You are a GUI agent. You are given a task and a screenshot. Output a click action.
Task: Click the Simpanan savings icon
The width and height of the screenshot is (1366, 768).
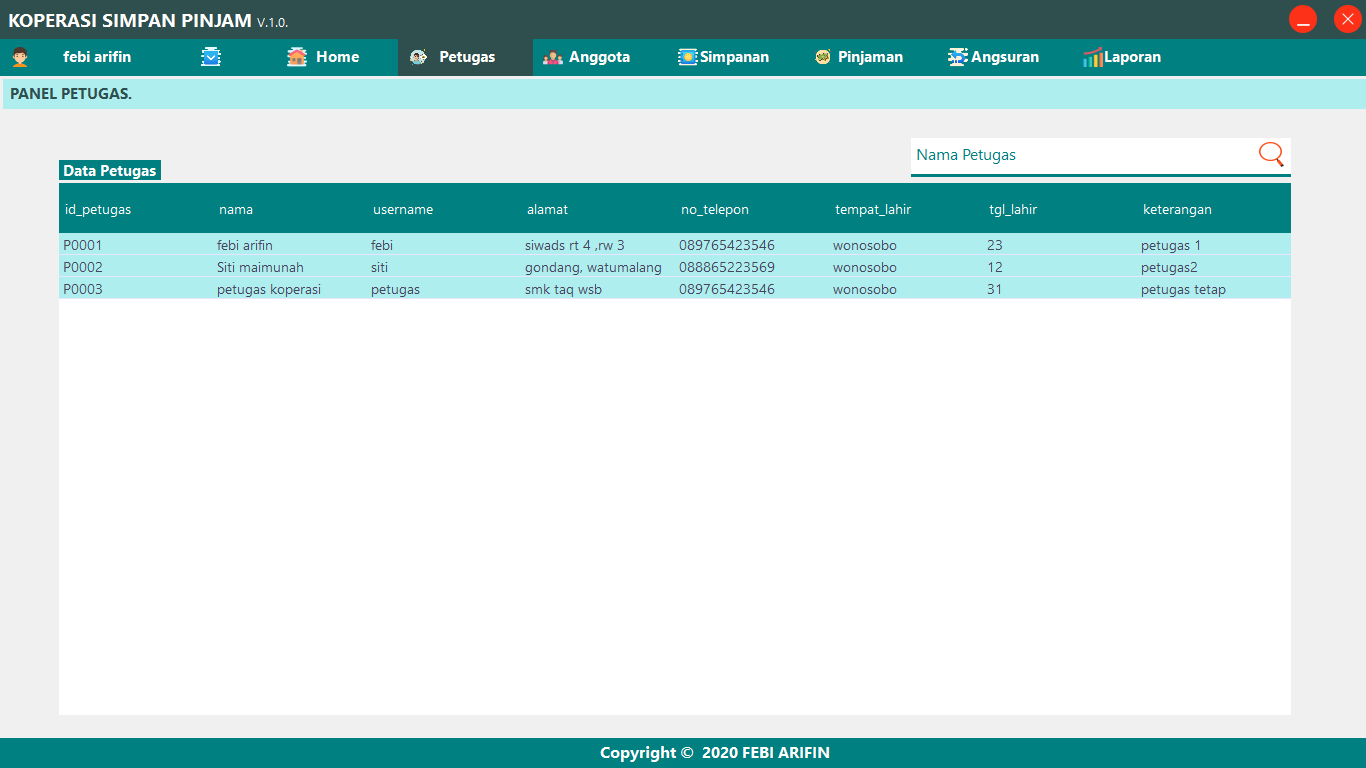coord(686,57)
